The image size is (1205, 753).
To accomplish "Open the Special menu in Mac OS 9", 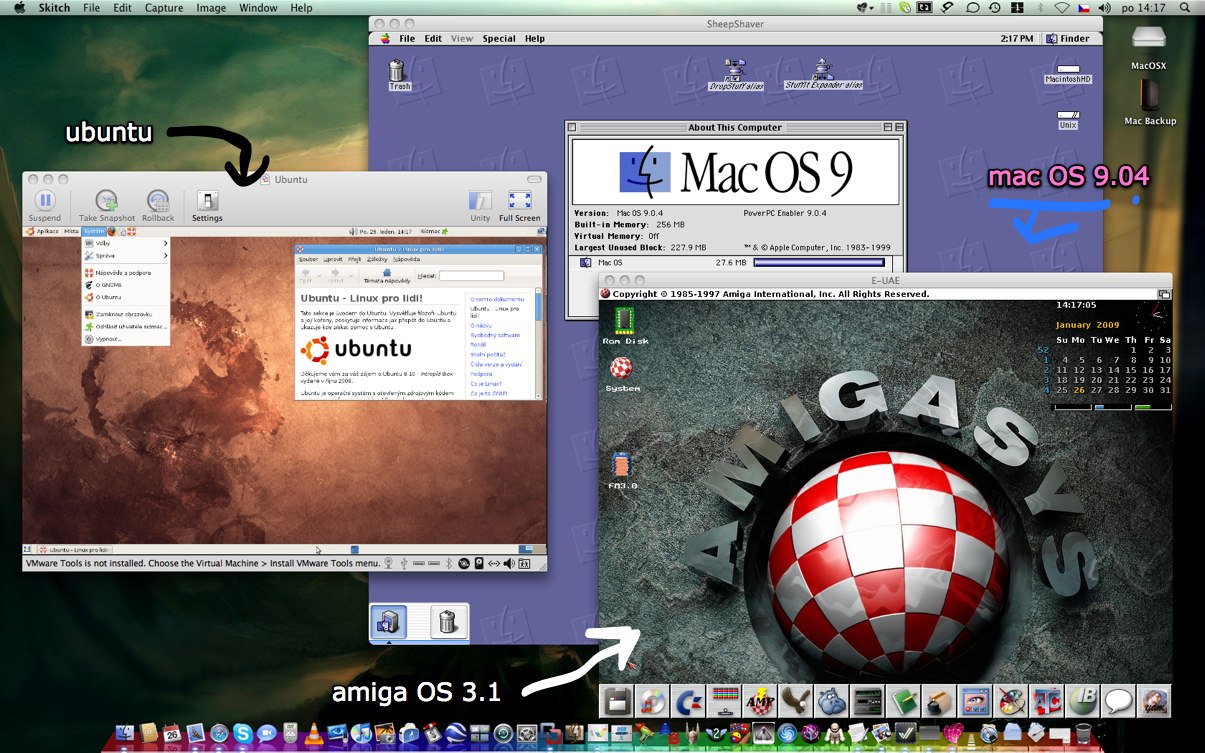I will [498, 39].
